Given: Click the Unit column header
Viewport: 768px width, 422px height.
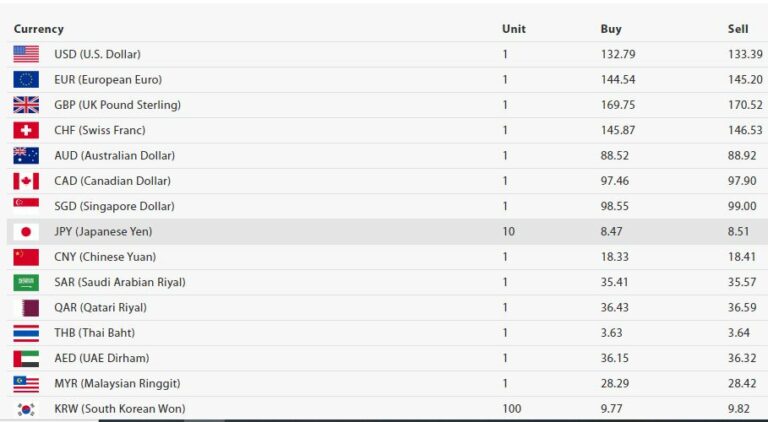Looking at the screenshot, I should tap(513, 29).
